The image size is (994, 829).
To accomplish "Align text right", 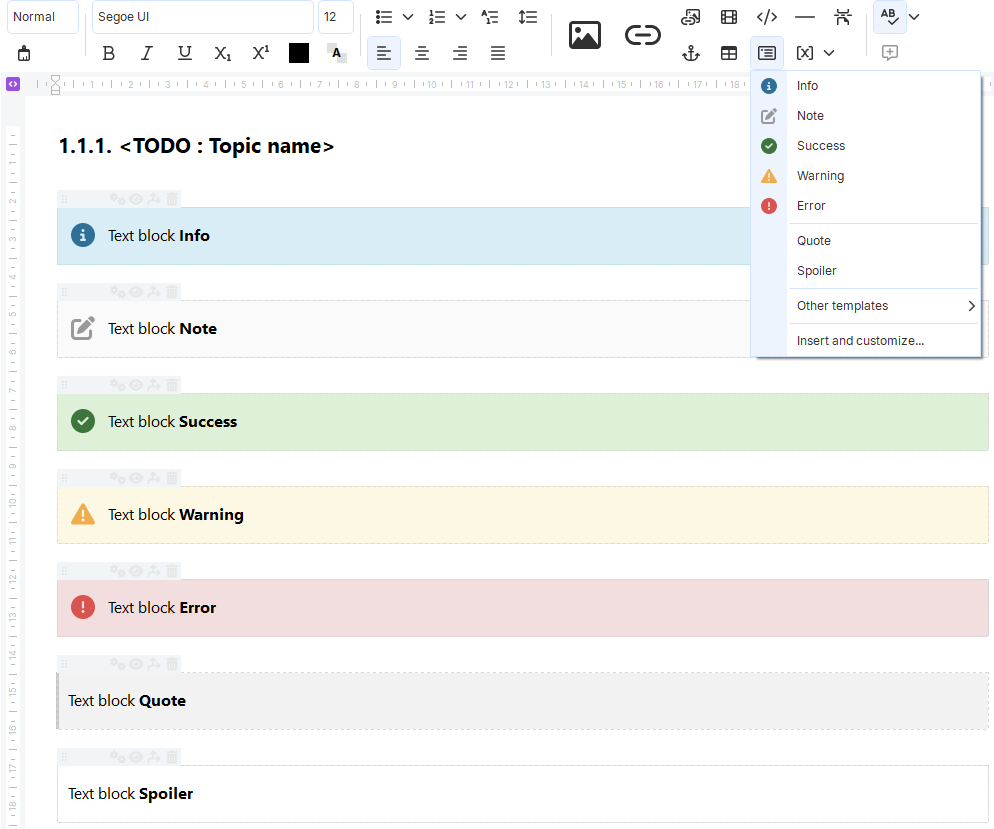I will (x=460, y=53).
